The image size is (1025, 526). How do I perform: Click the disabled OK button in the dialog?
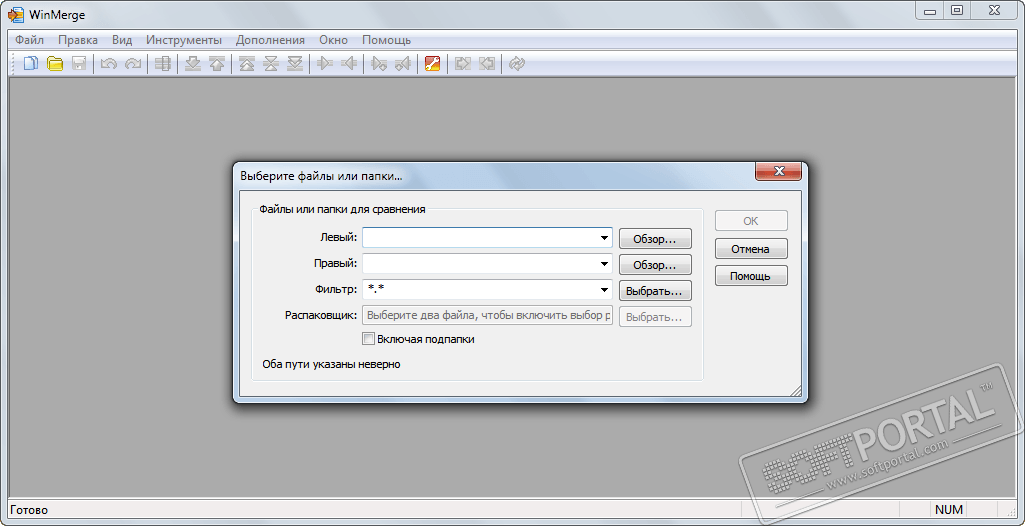751,221
